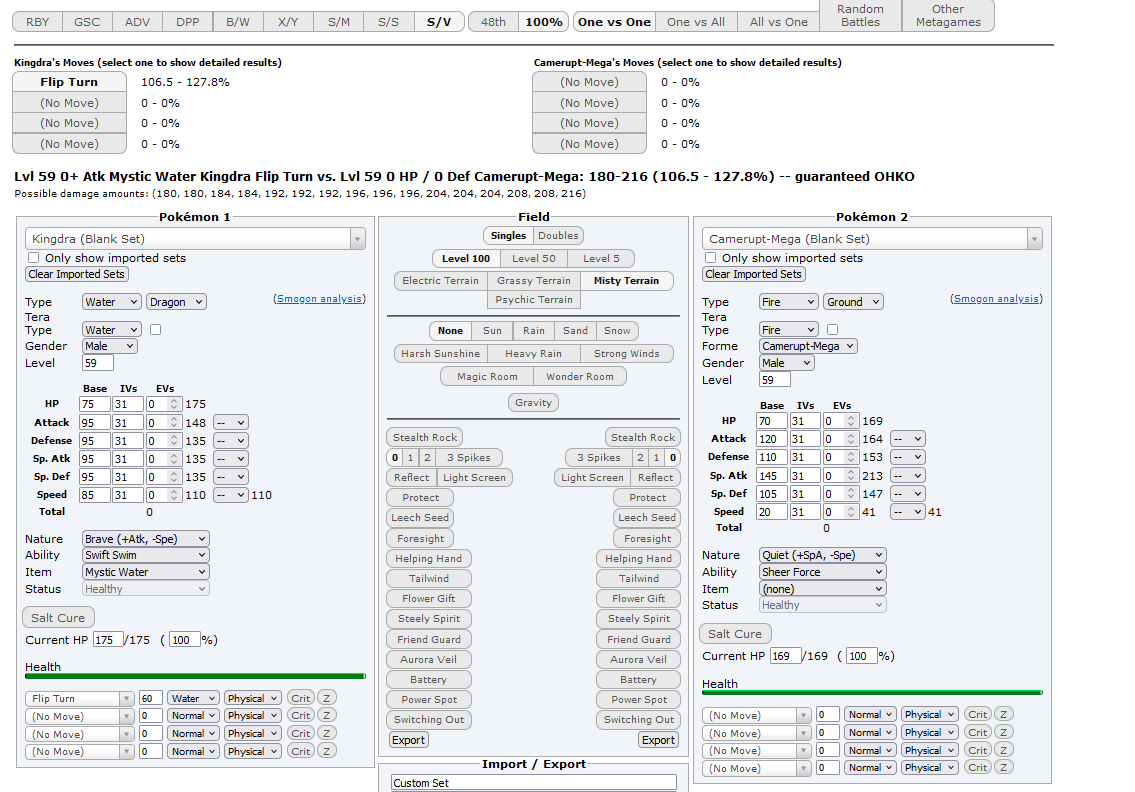
Task: Open the X/Y generation tab
Action: tap(288, 22)
